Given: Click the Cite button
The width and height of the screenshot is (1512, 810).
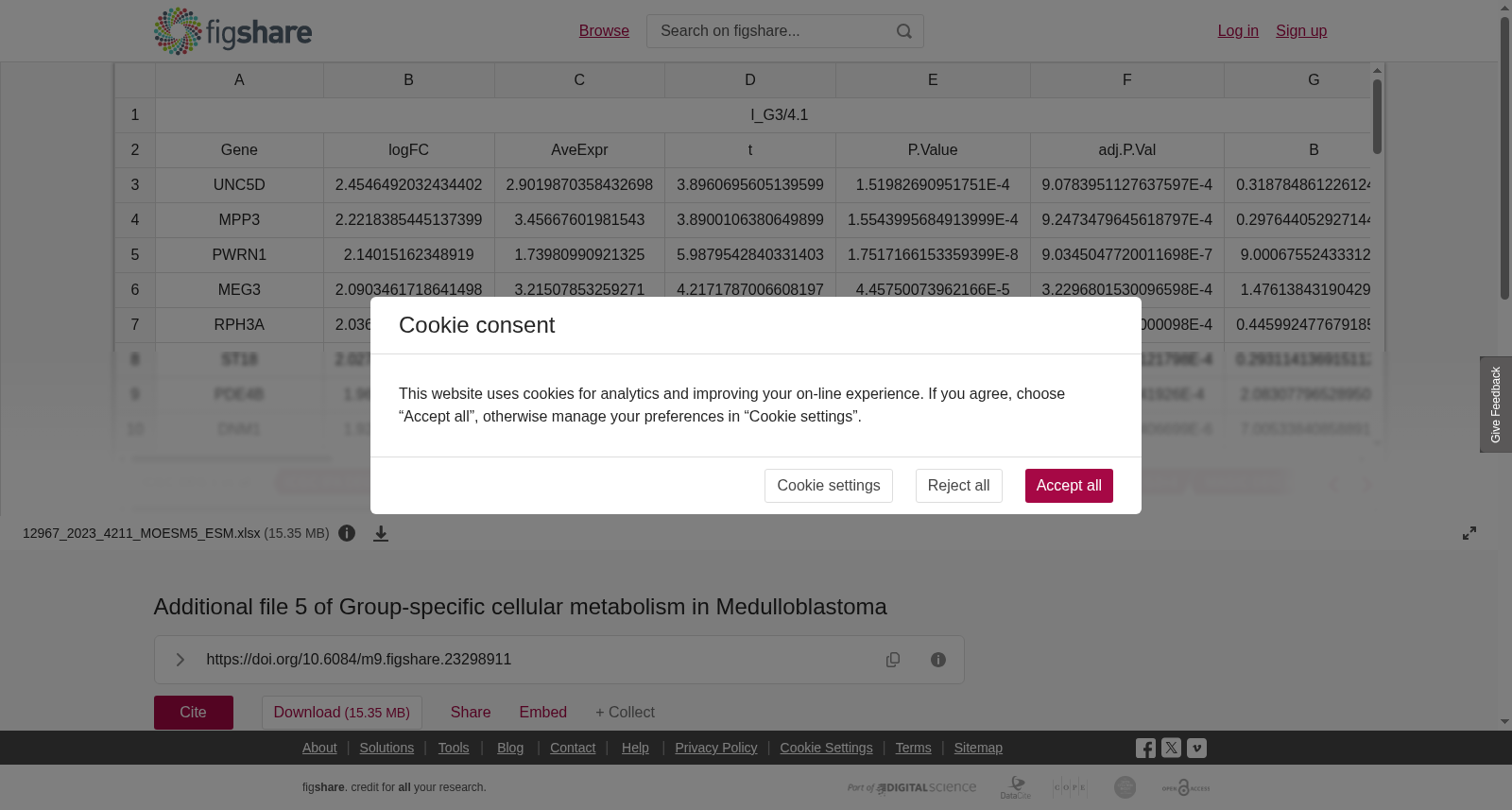Looking at the screenshot, I should pyautogui.click(x=194, y=713).
